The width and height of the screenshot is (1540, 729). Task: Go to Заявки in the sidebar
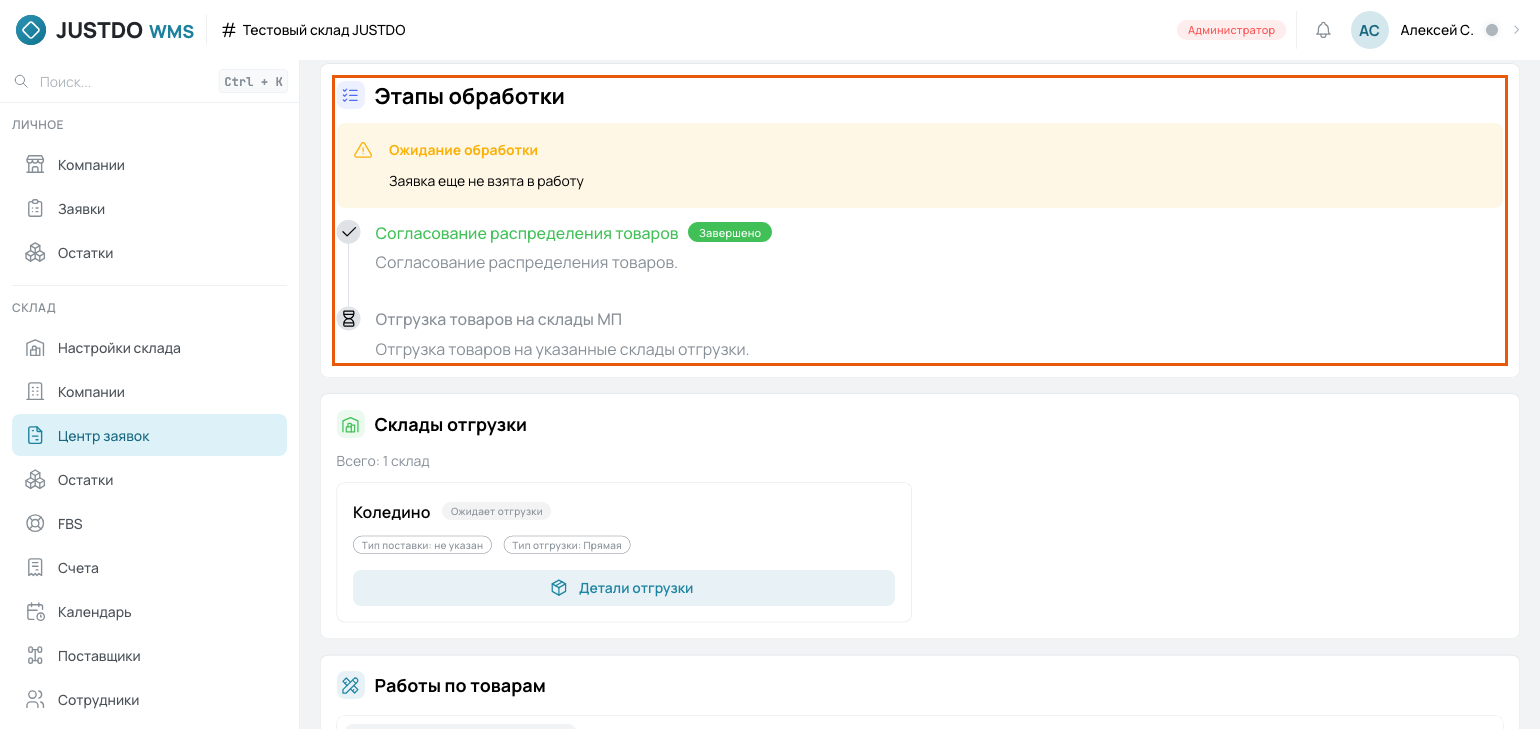click(x=150, y=209)
